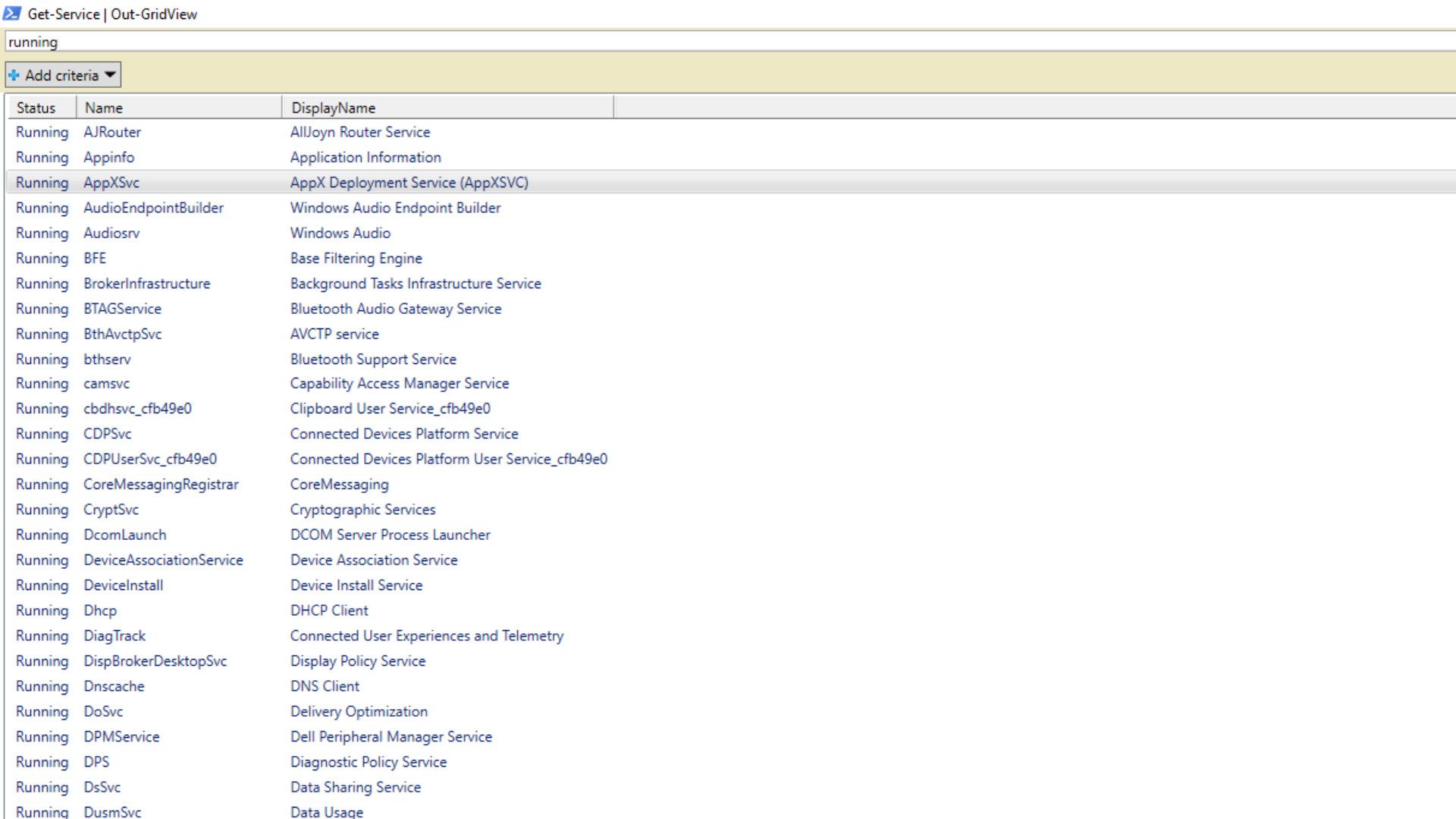
Task: Click 'Capability Access Manager Service' display name
Action: (x=400, y=384)
